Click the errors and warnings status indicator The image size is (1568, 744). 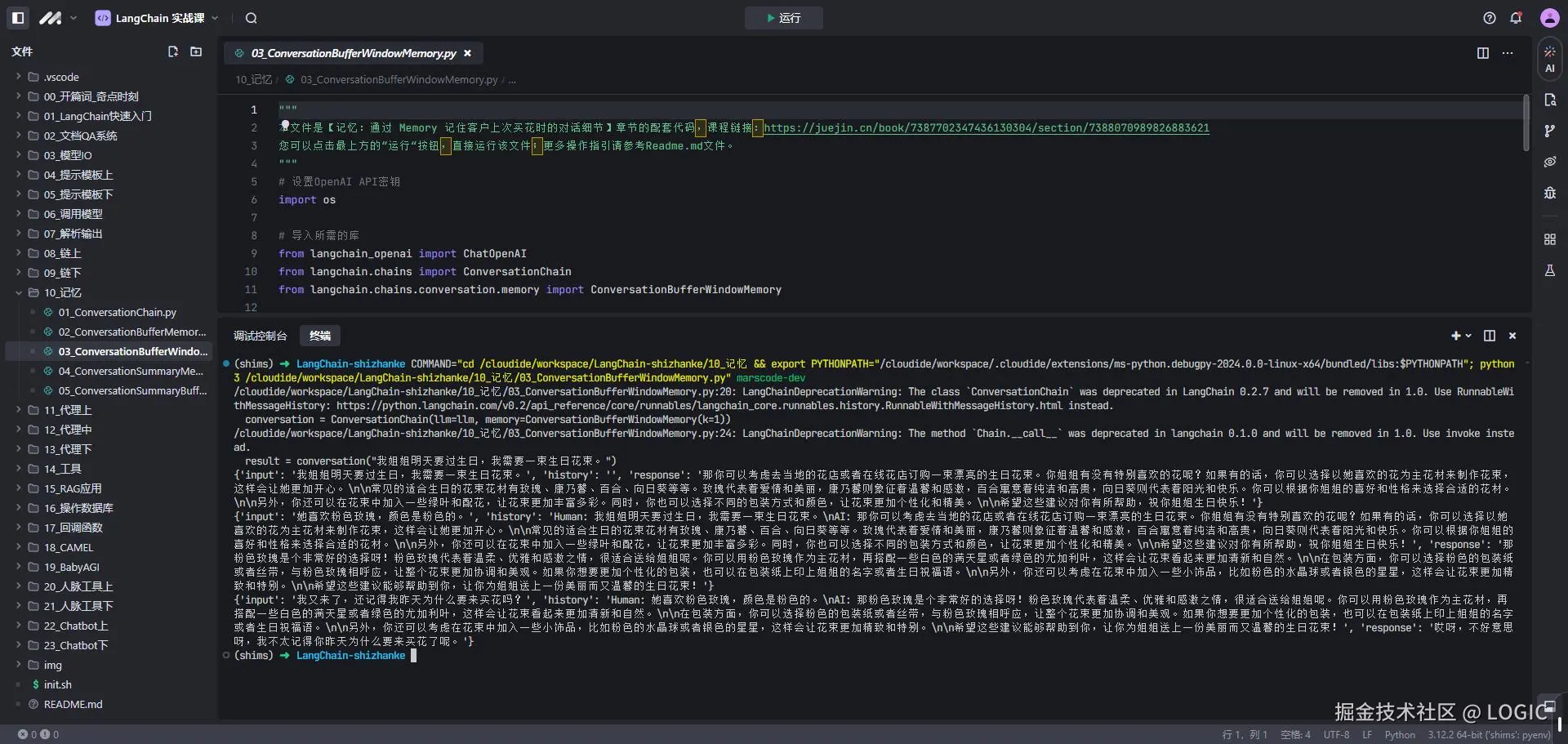click(38, 734)
